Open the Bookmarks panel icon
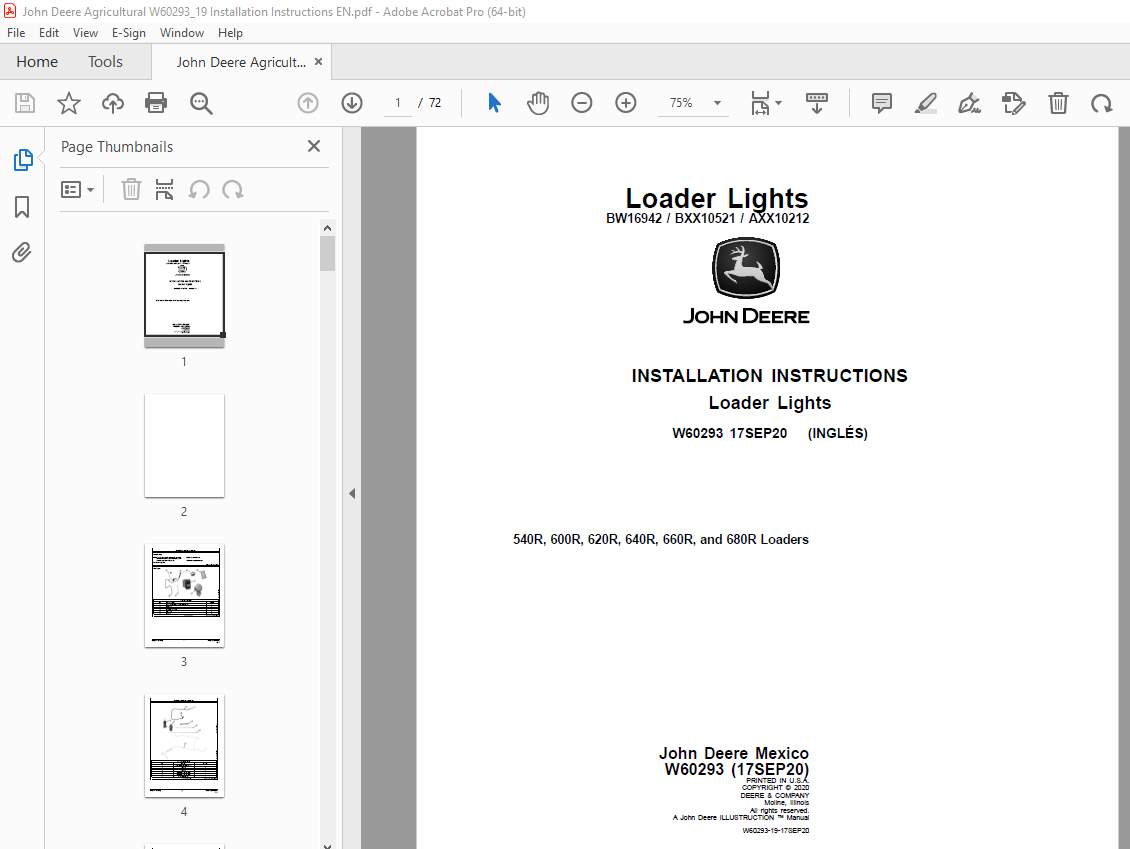Image resolution: width=1130 pixels, height=849 pixels. tap(22, 207)
